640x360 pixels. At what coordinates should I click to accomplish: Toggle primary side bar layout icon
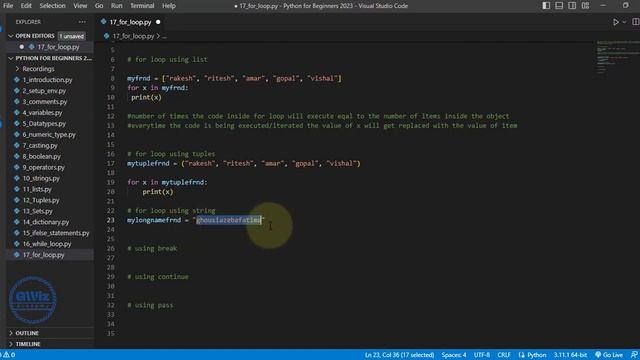pos(546,6)
